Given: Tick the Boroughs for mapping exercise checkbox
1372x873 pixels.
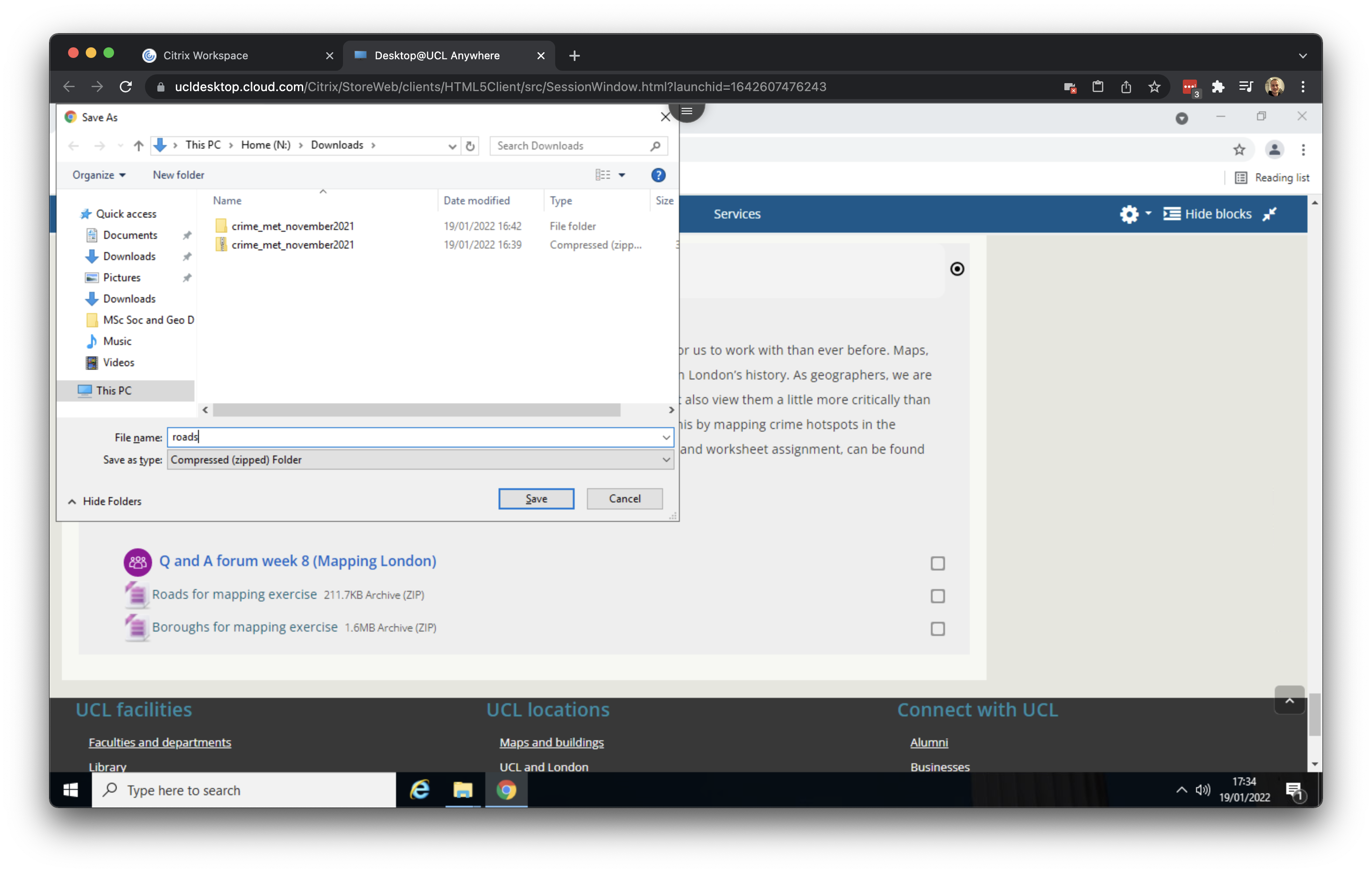Looking at the screenshot, I should click(937, 628).
